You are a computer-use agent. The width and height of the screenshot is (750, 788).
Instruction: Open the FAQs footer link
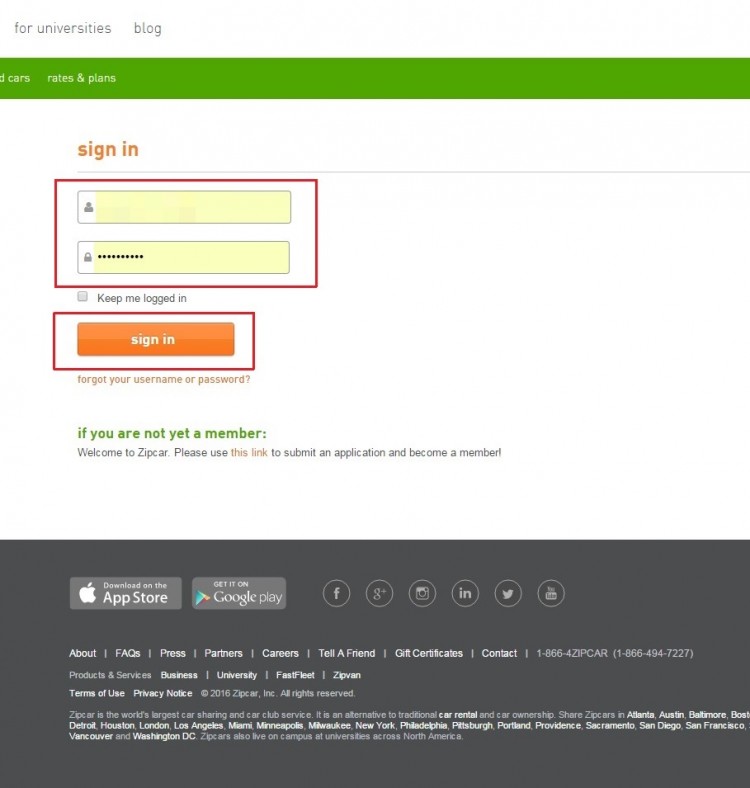pos(128,653)
